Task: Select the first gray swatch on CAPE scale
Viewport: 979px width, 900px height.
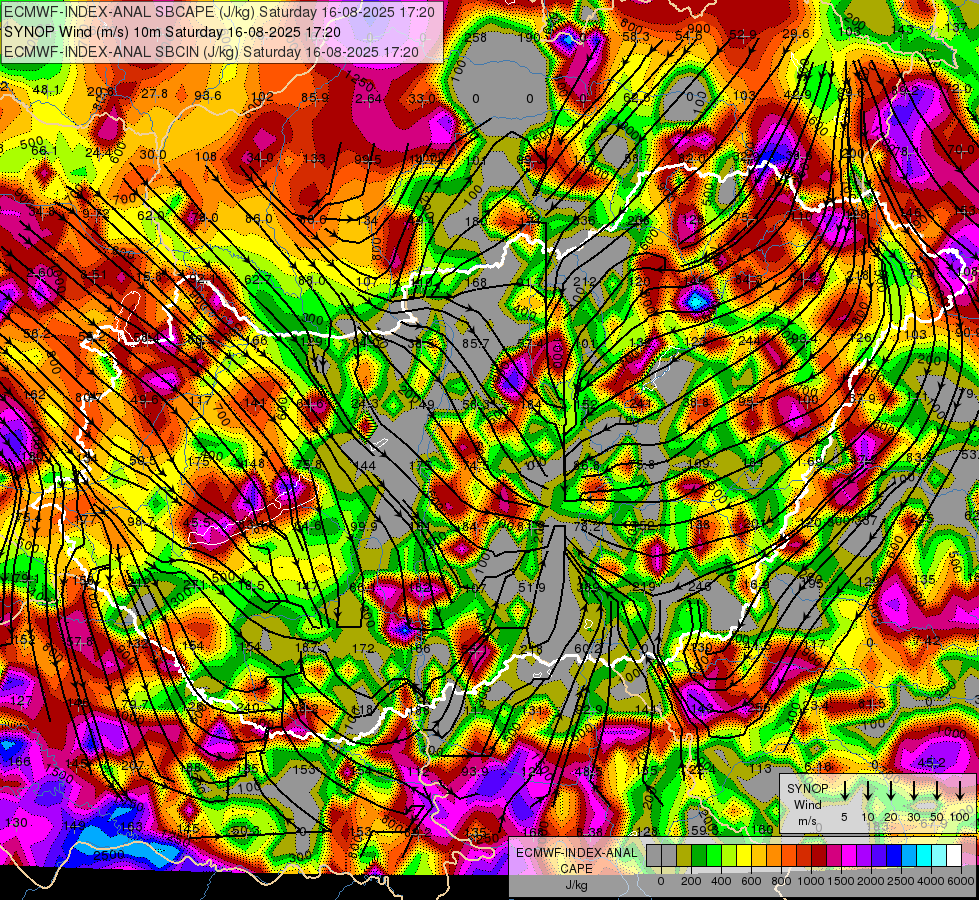Action: pos(654,856)
